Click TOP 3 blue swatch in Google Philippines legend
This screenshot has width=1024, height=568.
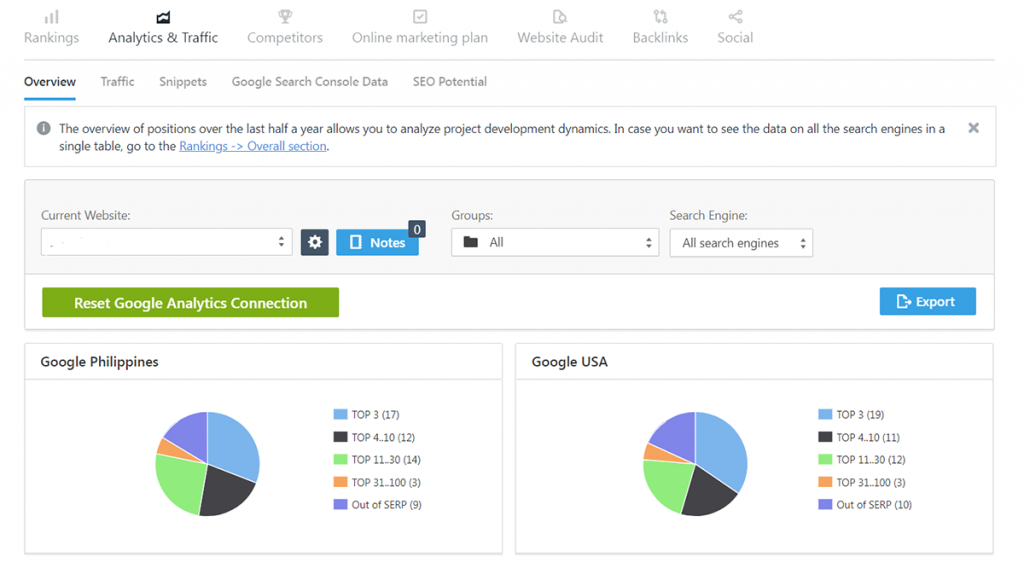(340, 414)
